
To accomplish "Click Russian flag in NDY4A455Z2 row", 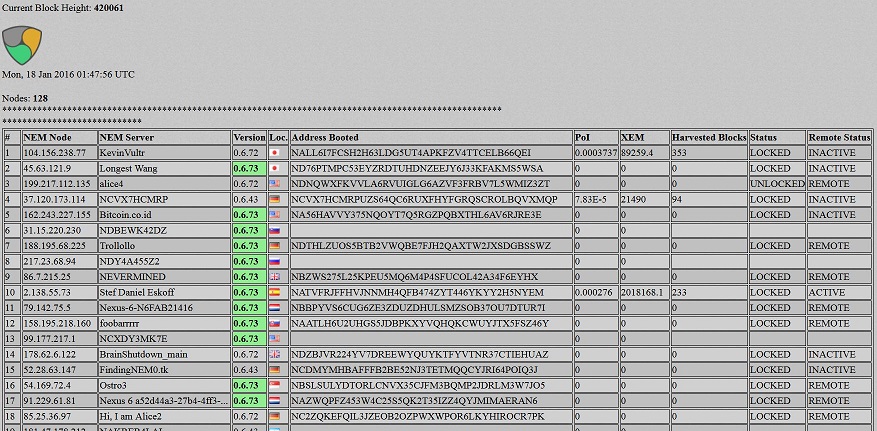I will tap(274, 261).
